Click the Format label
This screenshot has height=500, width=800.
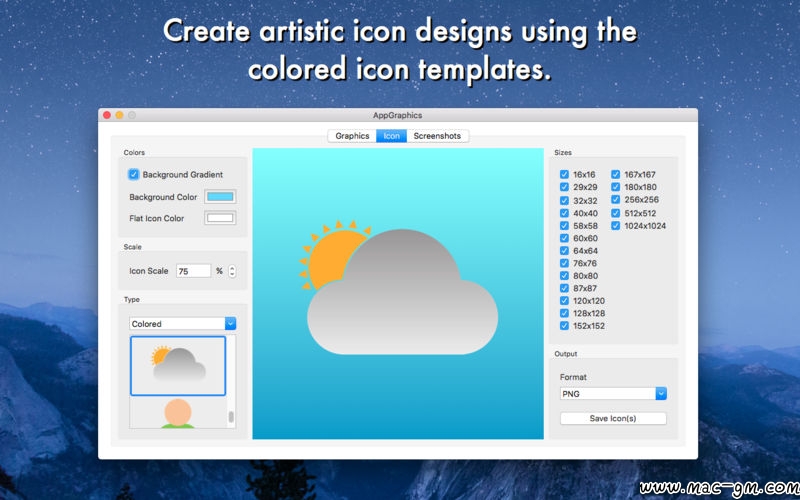573,377
